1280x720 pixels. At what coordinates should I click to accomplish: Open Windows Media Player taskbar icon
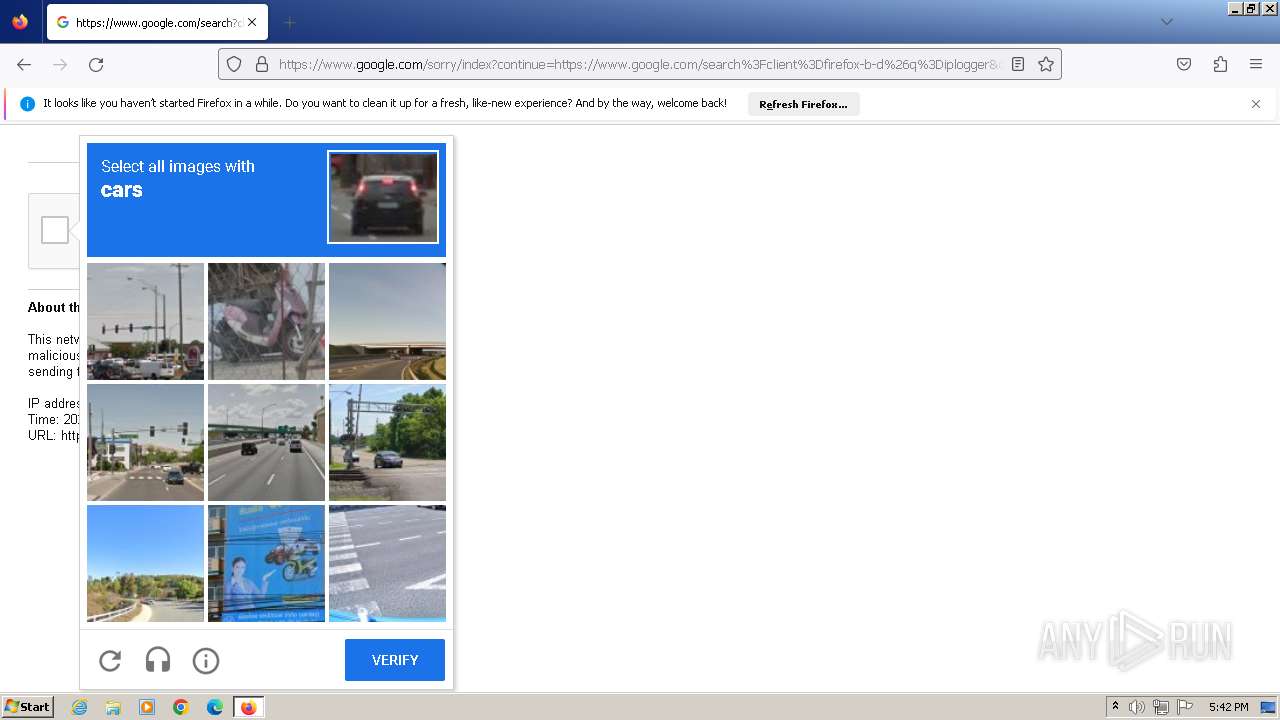[147, 707]
